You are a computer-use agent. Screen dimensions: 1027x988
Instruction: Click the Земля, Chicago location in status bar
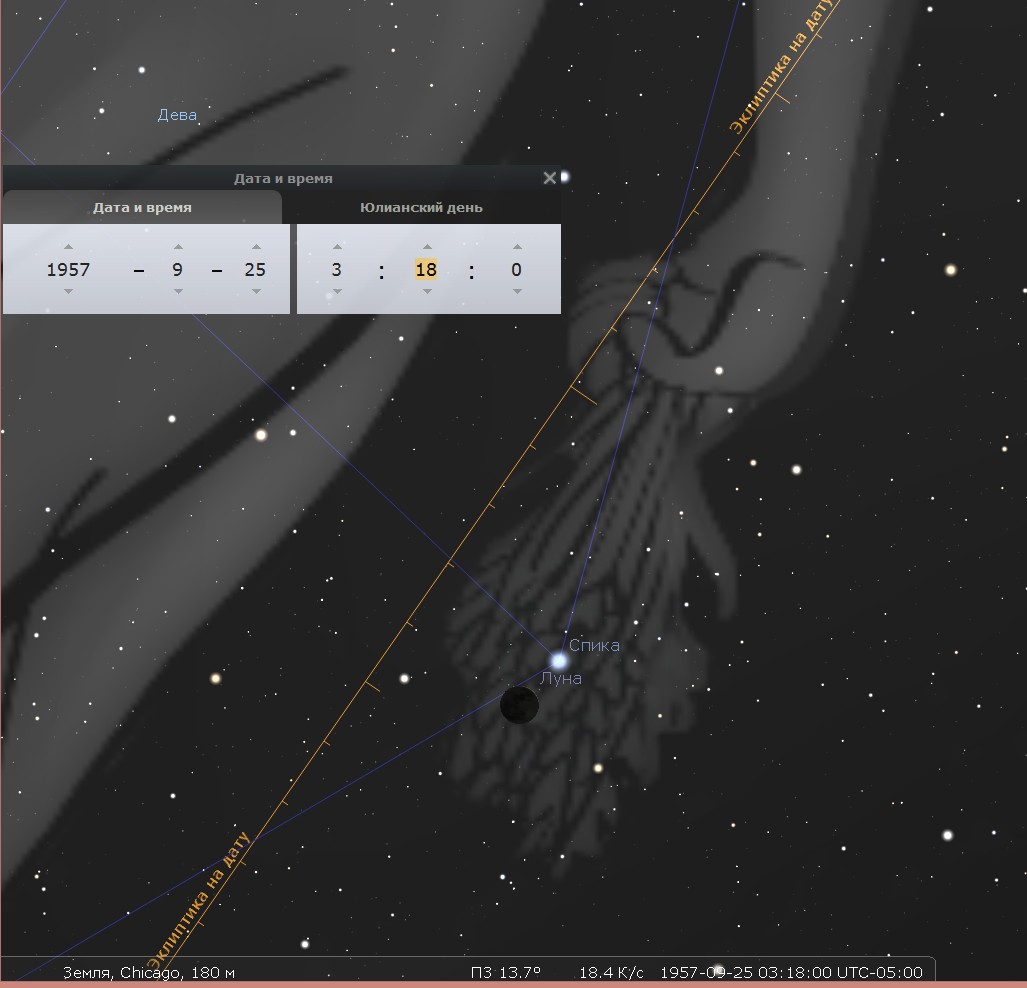tap(149, 972)
